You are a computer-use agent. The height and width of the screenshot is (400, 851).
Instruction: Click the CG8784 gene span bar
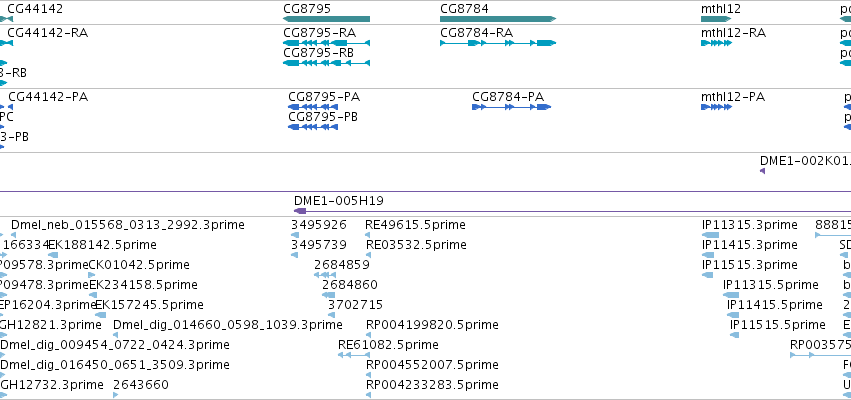pyautogui.click(x=498, y=19)
